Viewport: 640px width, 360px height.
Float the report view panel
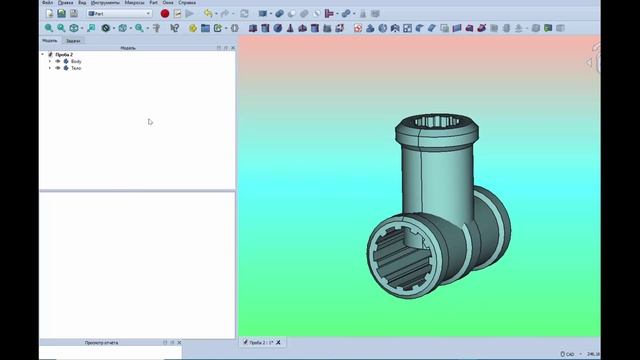(172, 342)
